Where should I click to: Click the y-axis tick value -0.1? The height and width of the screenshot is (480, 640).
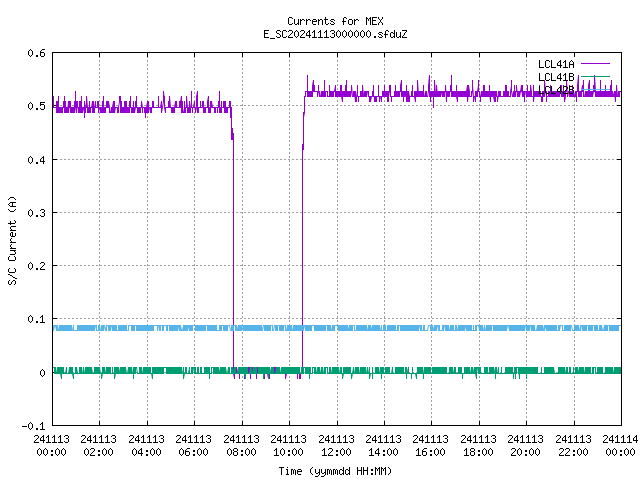point(33,426)
